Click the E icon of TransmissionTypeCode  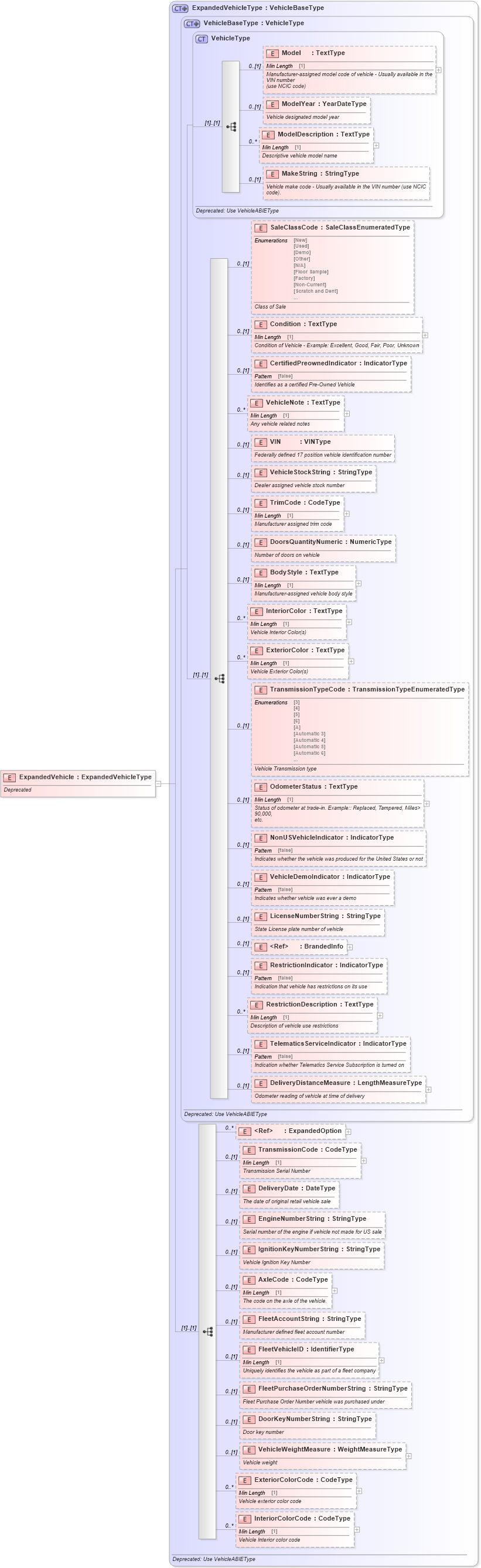point(261,690)
